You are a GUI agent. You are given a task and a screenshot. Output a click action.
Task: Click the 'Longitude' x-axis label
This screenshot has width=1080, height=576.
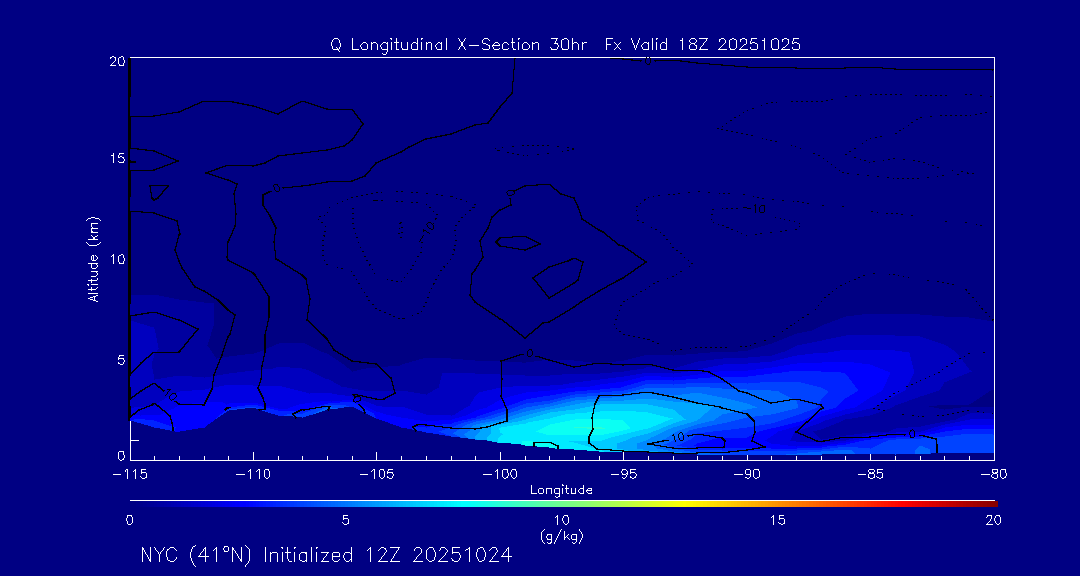[561, 490]
